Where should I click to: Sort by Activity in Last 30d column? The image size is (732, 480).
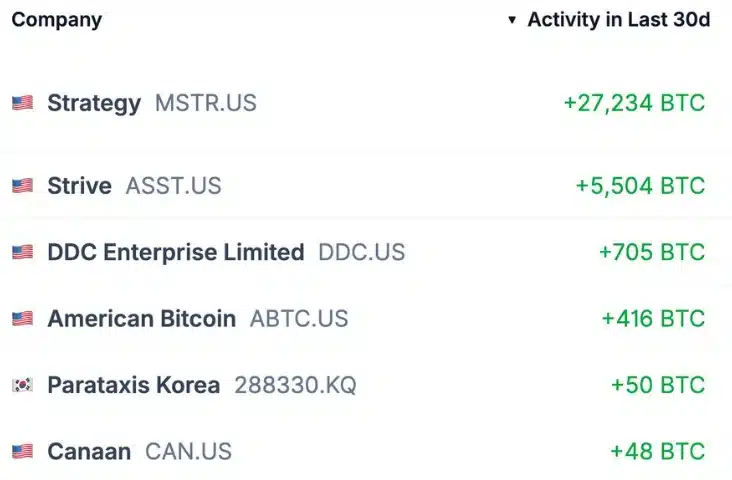618,20
